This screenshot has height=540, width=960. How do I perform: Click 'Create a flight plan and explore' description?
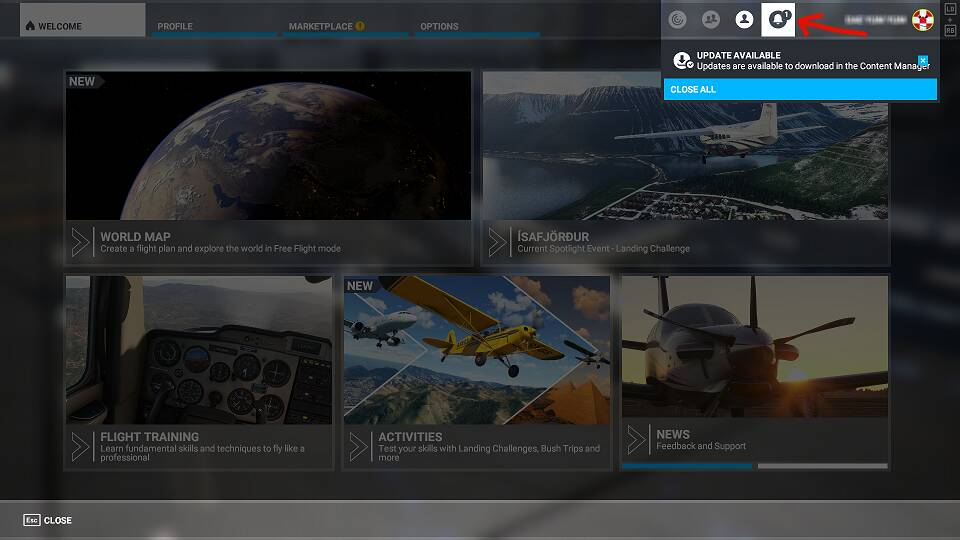click(220, 249)
